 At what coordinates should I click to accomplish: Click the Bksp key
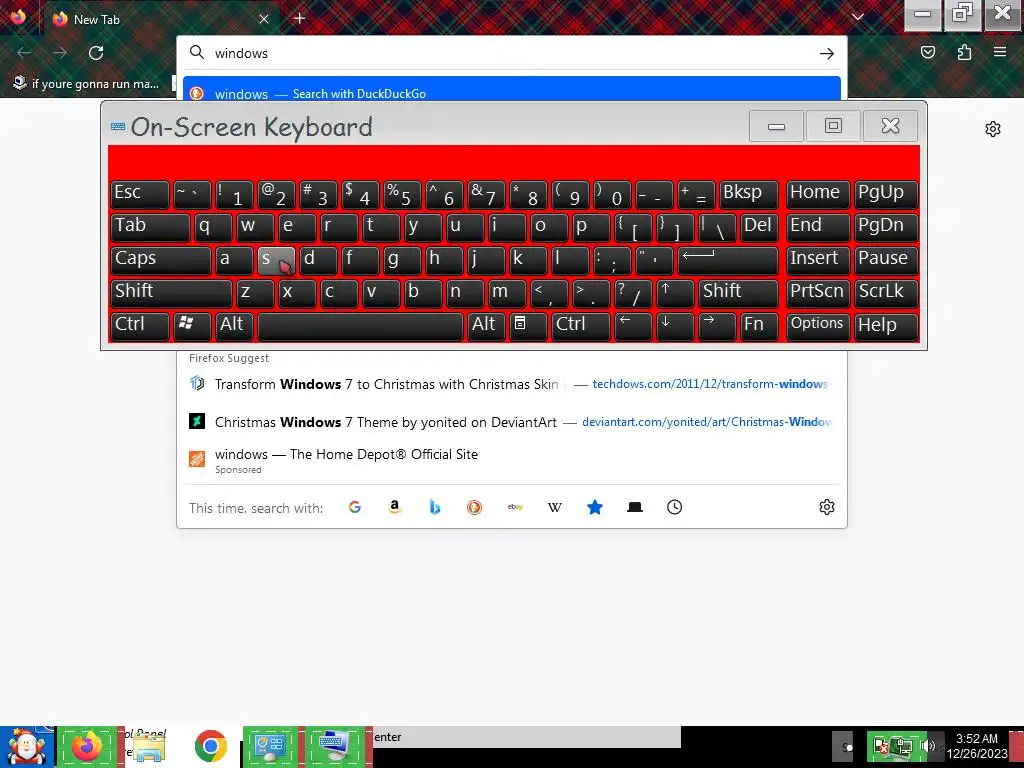tap(749, 194)
